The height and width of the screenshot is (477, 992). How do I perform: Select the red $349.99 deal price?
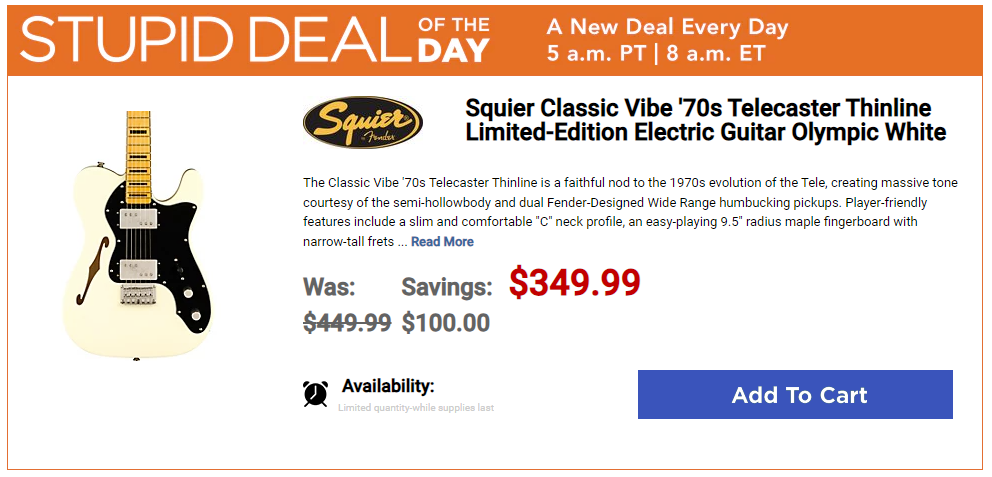(574, 283)
